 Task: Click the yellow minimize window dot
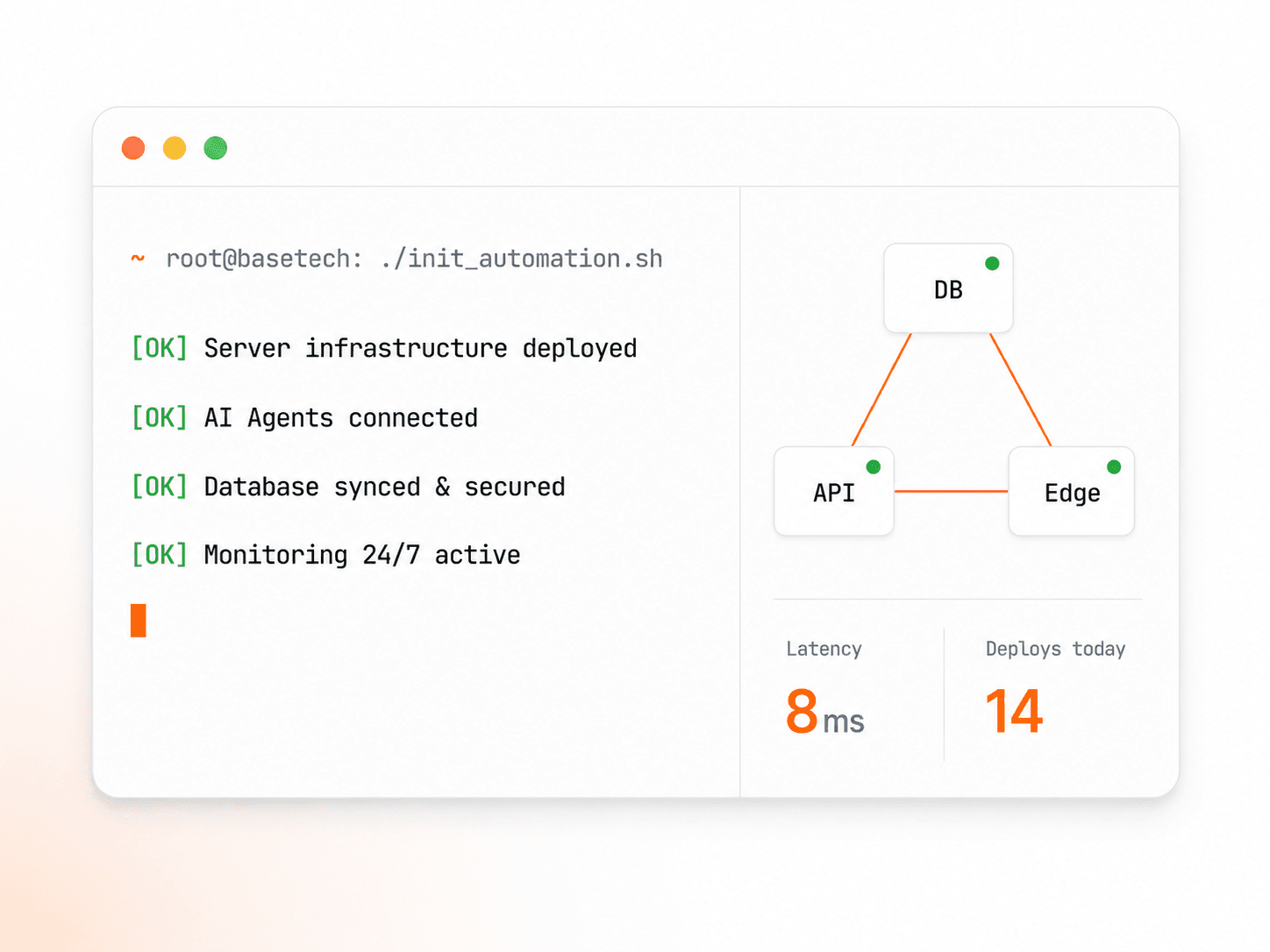(175, 148)
